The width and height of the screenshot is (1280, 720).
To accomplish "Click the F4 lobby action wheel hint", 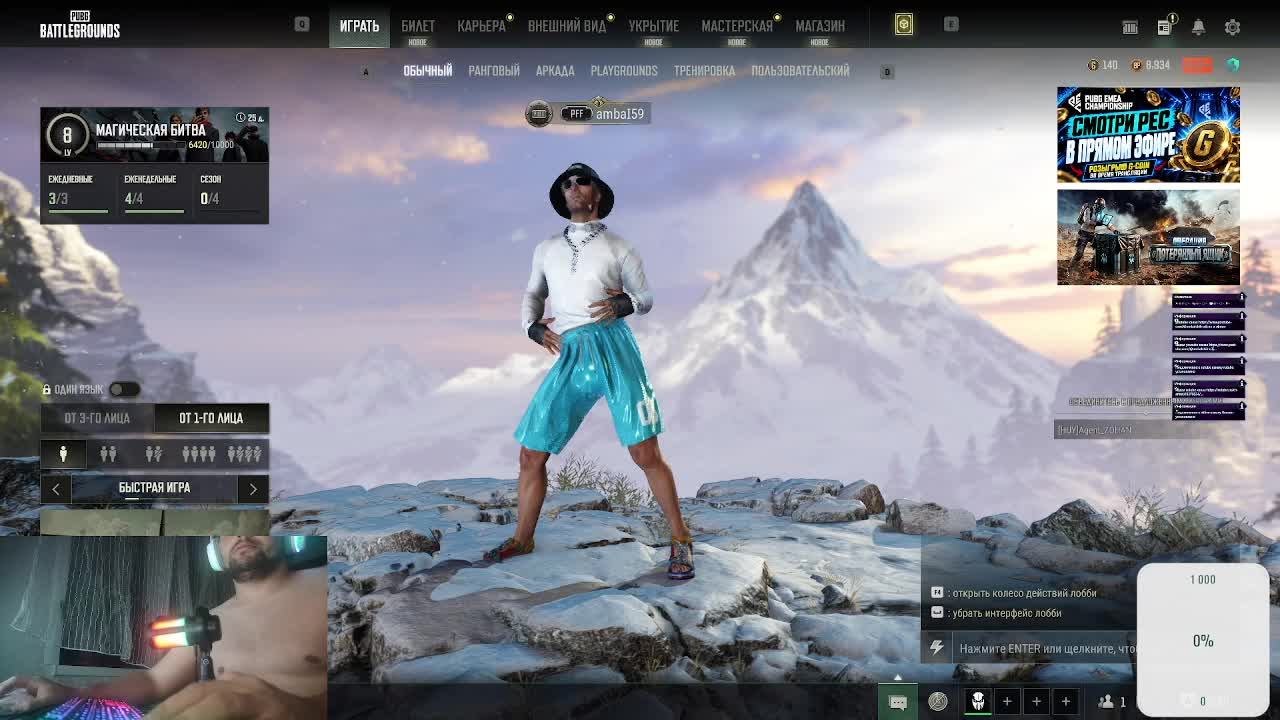I will coord(1014,593).
